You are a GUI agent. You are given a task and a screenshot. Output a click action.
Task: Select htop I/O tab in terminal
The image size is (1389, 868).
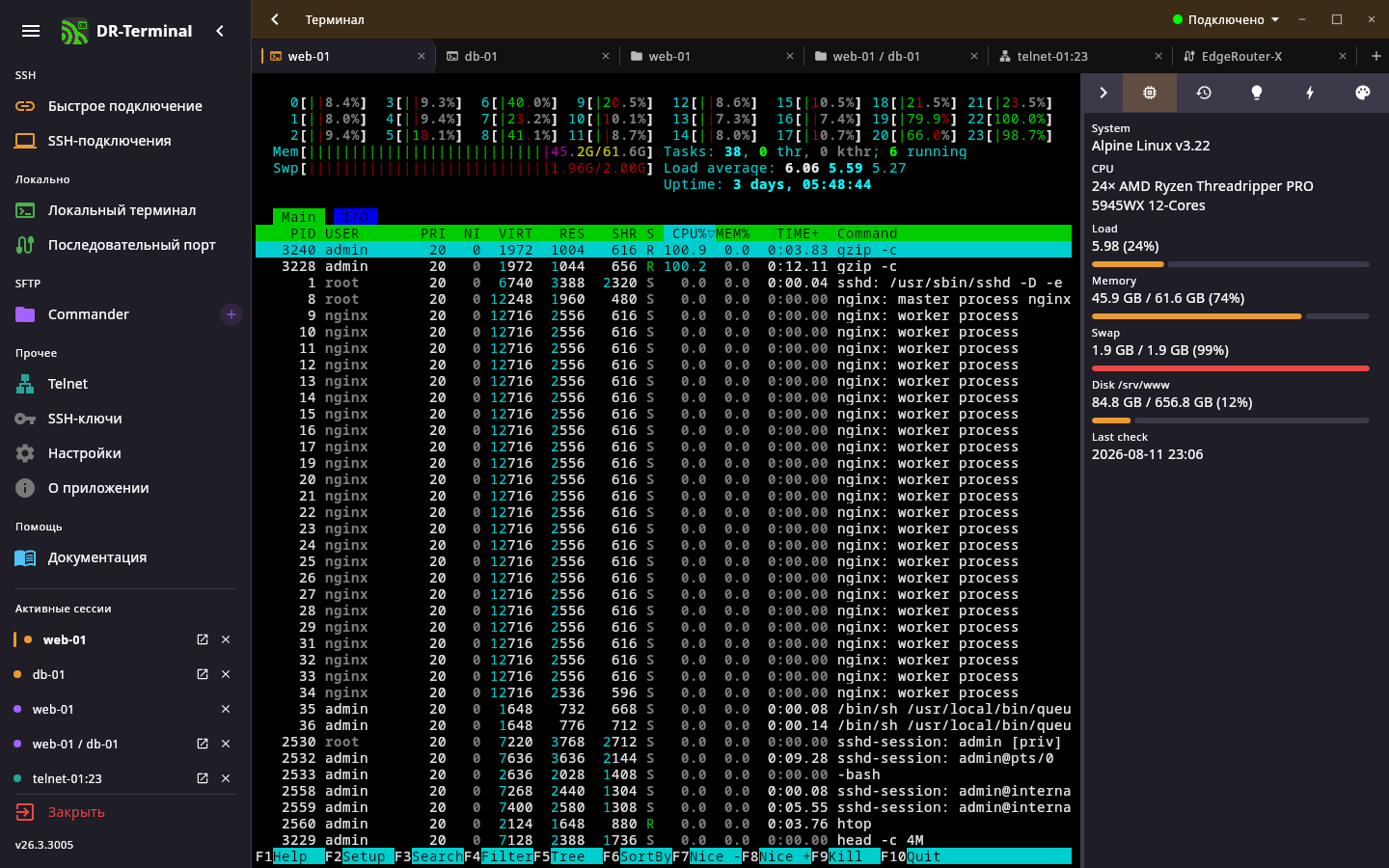pos(355,217)
